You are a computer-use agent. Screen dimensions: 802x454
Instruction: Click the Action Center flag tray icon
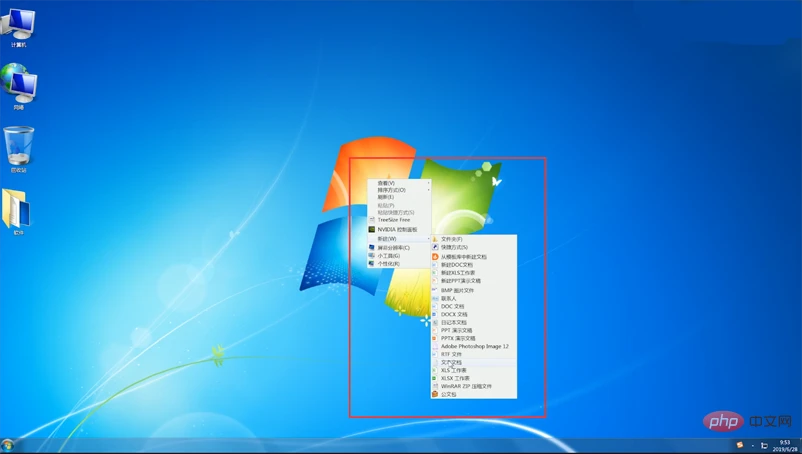pyautogui.click(x=764, y=445)
